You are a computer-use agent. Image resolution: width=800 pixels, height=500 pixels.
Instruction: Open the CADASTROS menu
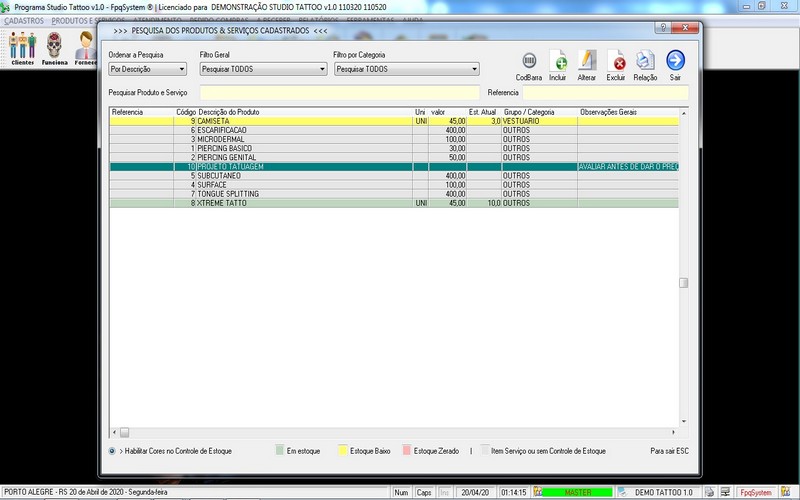pos(24,21)
